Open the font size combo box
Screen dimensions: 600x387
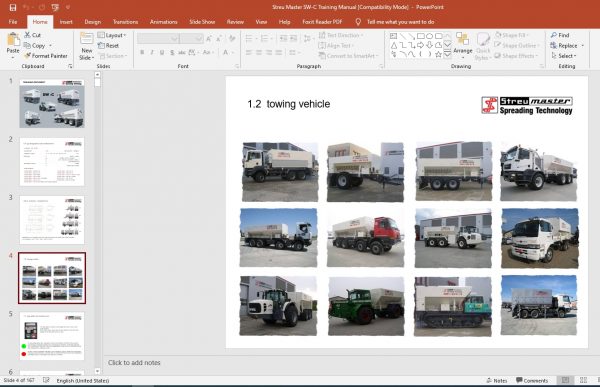[x=191, y=38]
